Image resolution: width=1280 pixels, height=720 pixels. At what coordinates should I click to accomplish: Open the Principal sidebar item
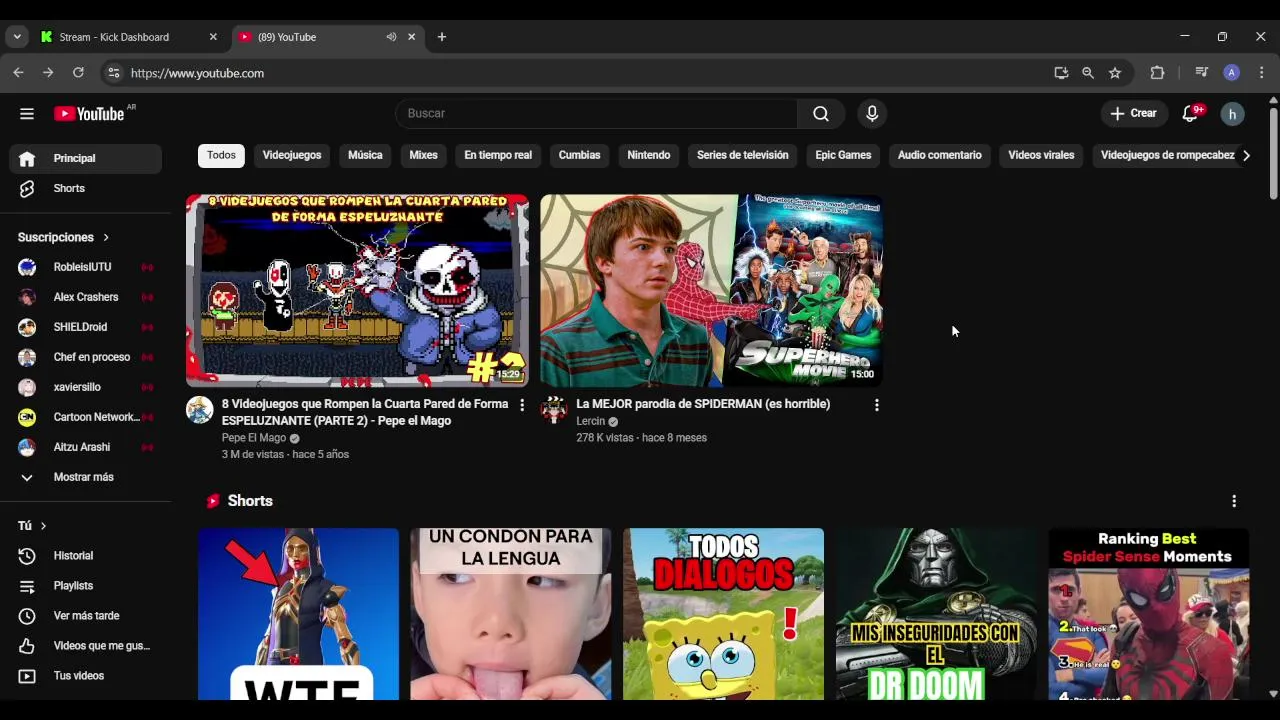(x=85, y=158)
